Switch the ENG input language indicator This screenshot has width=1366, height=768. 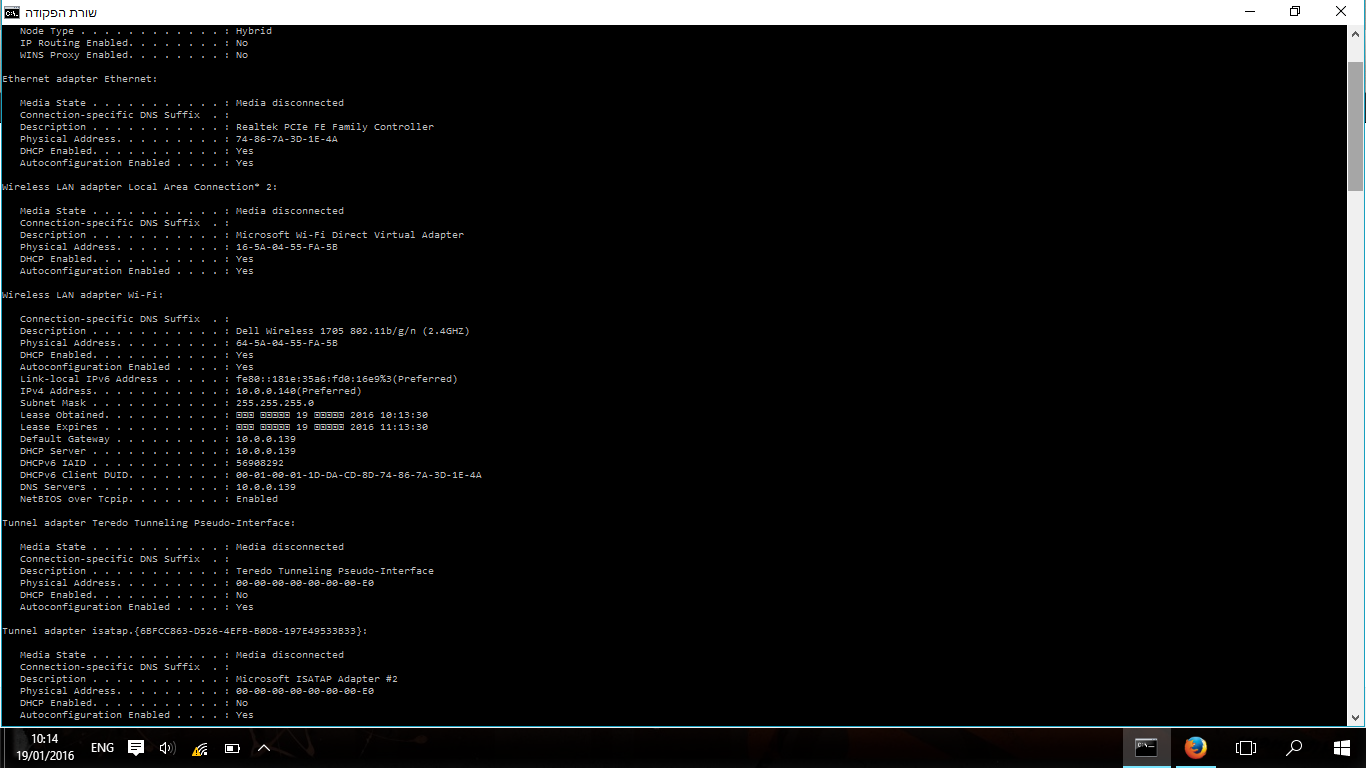(102, 747)
